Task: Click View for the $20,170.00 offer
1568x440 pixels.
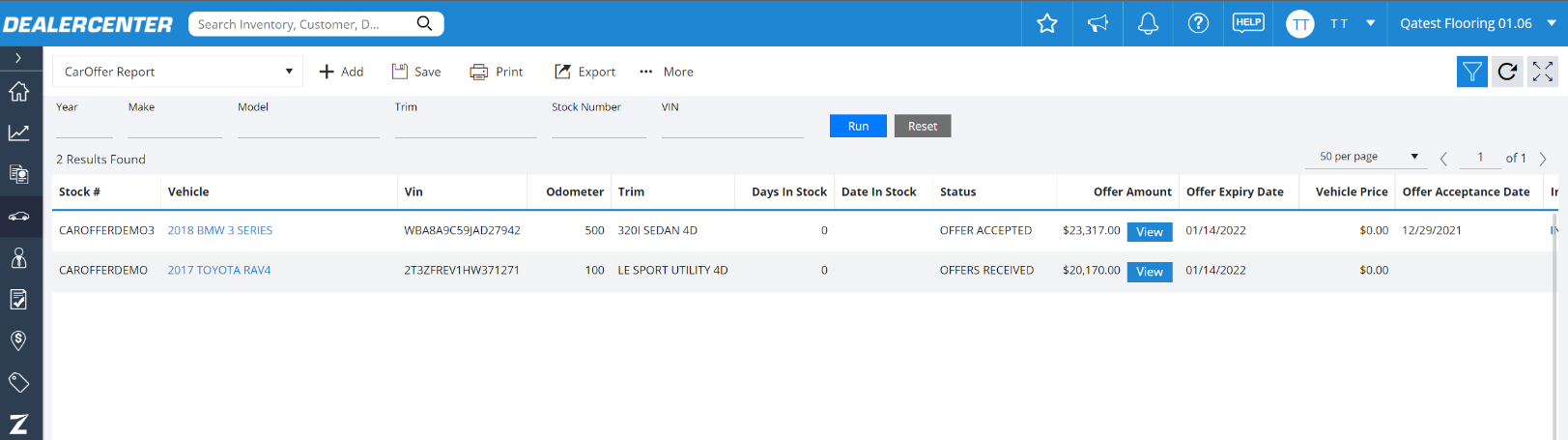Action: [x=1150, y=272]
